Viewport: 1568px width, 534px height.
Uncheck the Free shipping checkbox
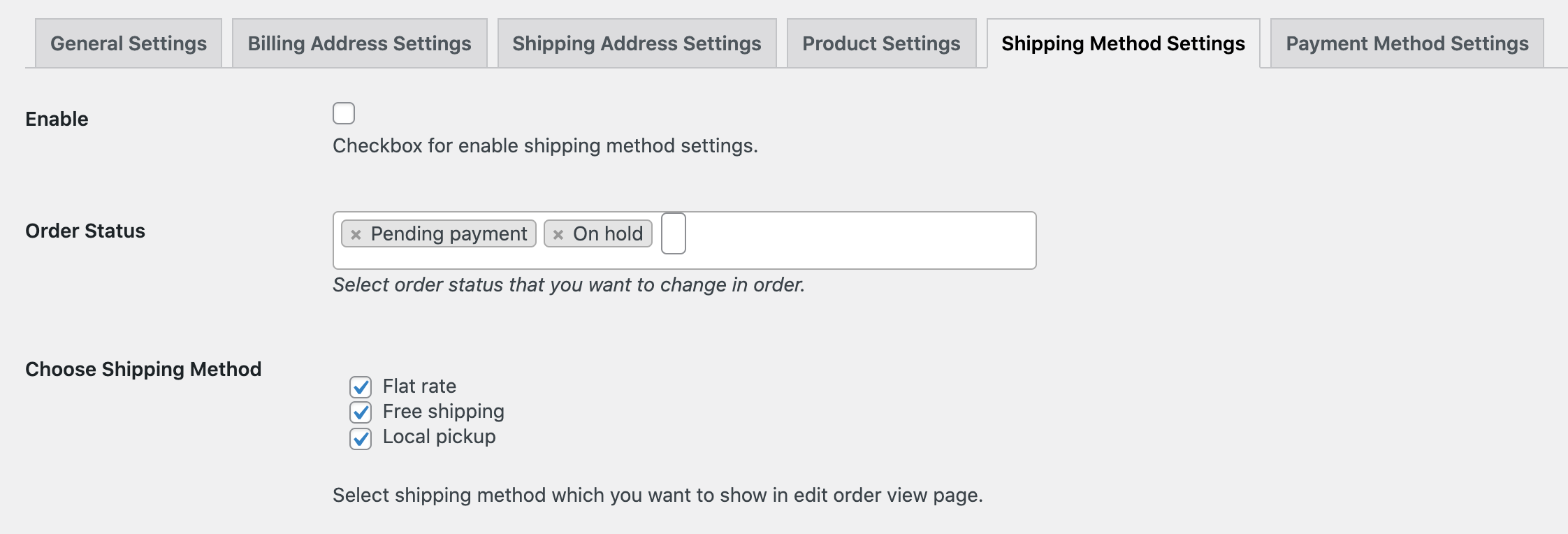point(361,412)
